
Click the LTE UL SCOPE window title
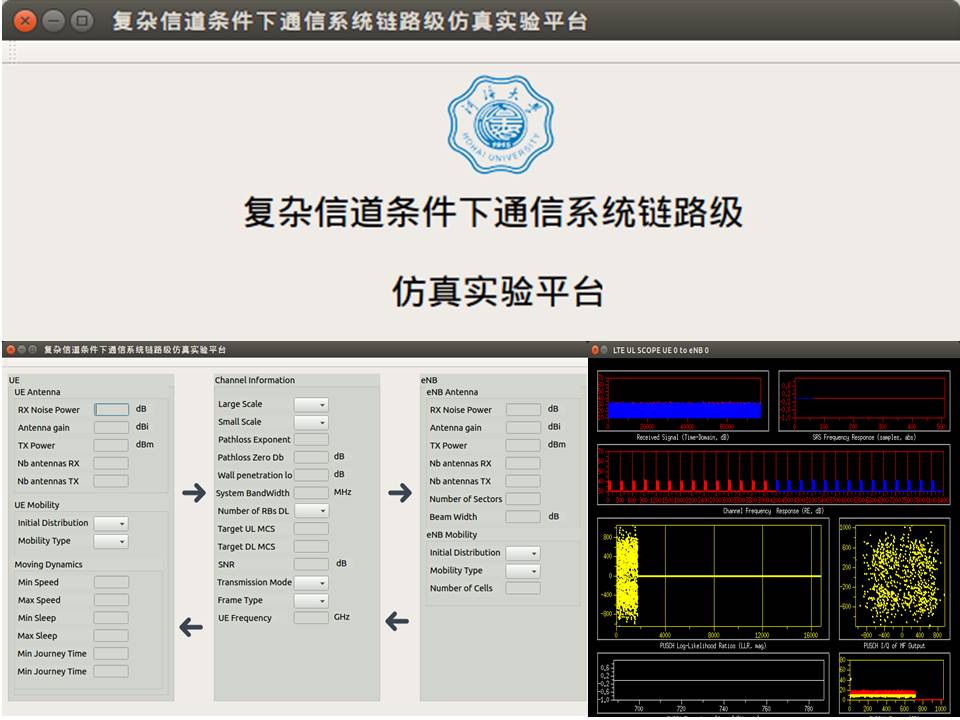pos(661,350)
